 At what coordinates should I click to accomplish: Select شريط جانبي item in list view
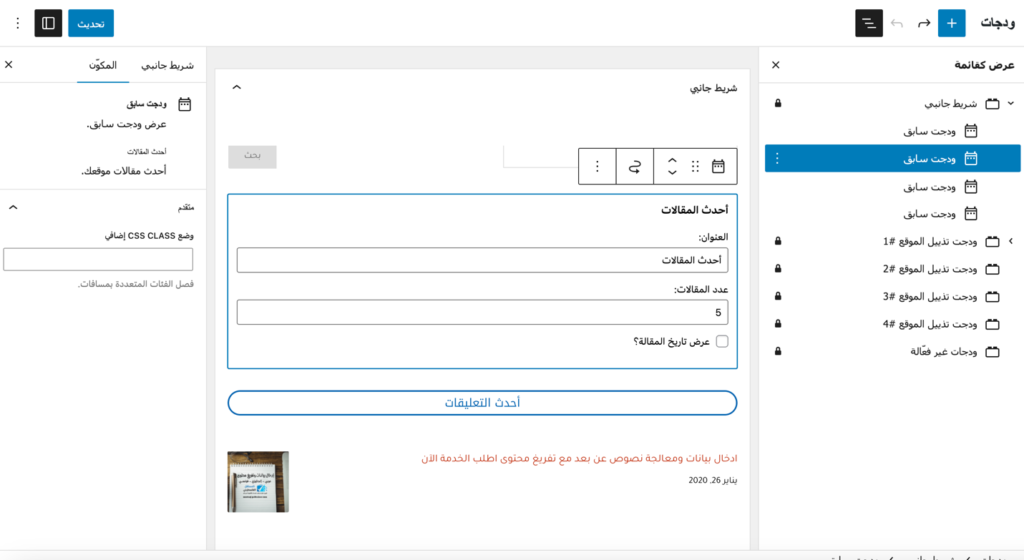click(892, 103)
